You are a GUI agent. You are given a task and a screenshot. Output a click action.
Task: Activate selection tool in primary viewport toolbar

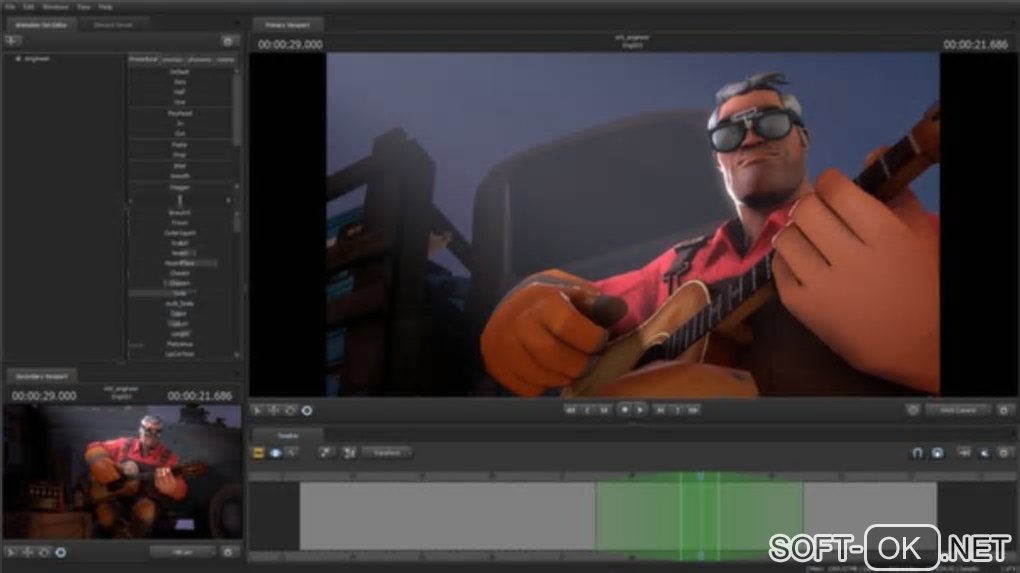(x=258, y=410)
